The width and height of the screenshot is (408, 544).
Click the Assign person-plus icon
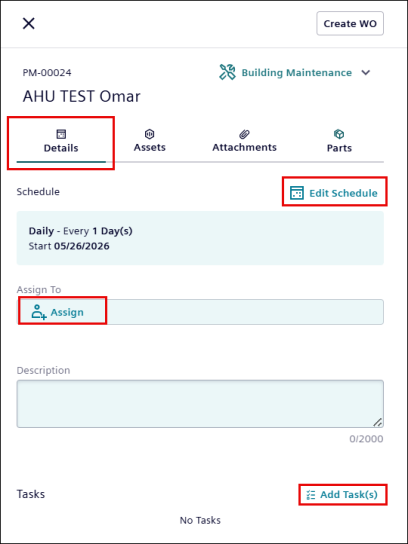pyautogui.click(x=39, y=312)
